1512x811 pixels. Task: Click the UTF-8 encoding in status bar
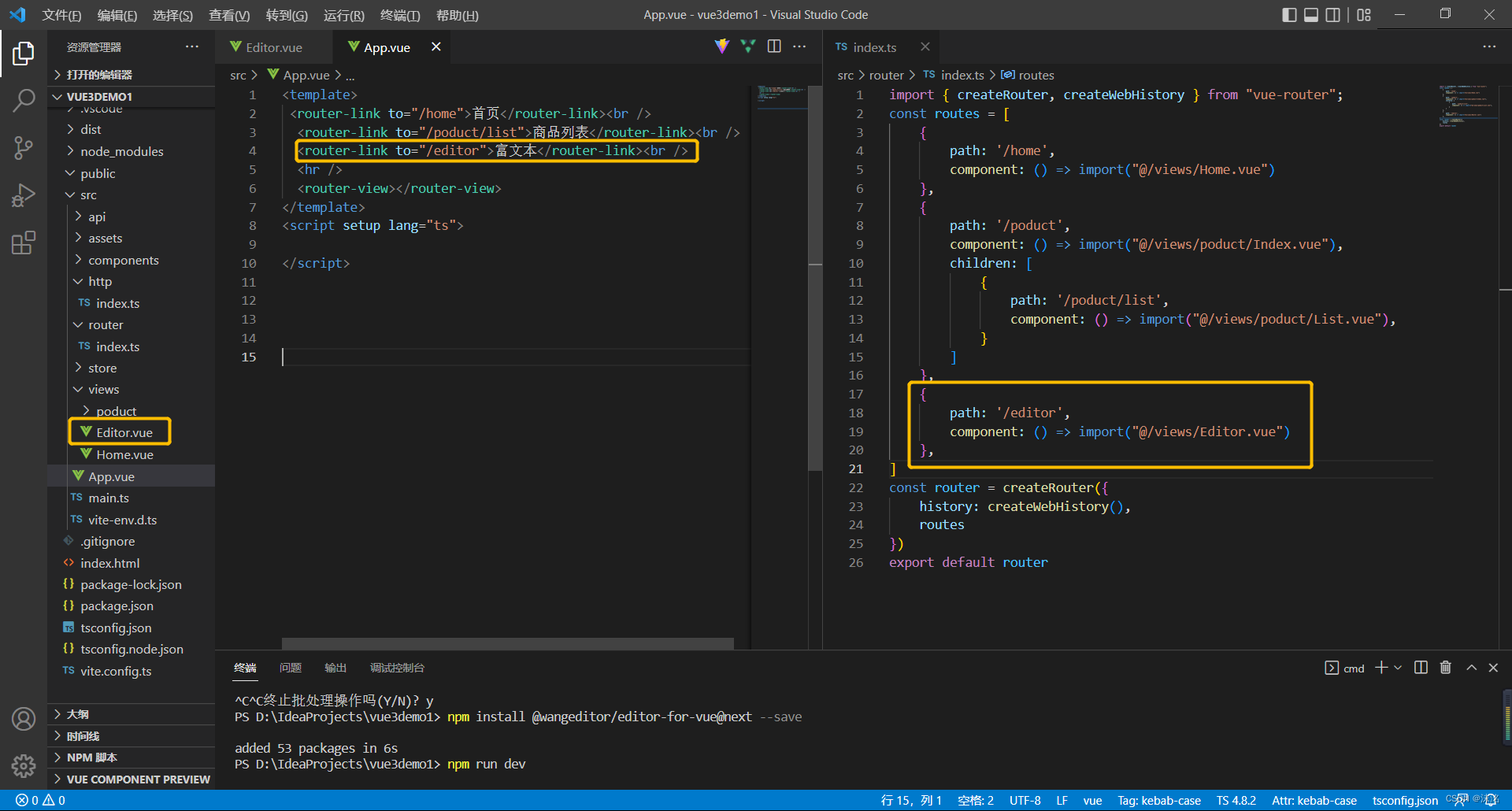coord(1025,800)
